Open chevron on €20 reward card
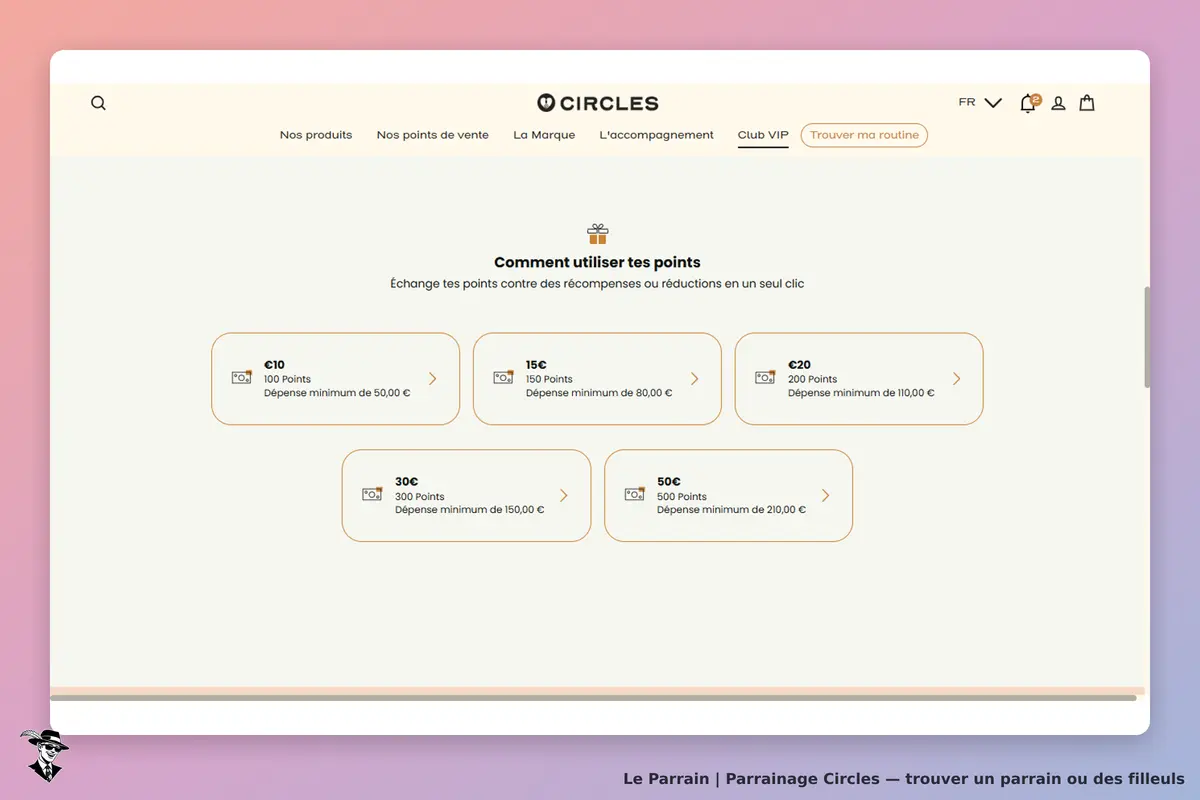The image size is (1200, 800). [957, 379]
